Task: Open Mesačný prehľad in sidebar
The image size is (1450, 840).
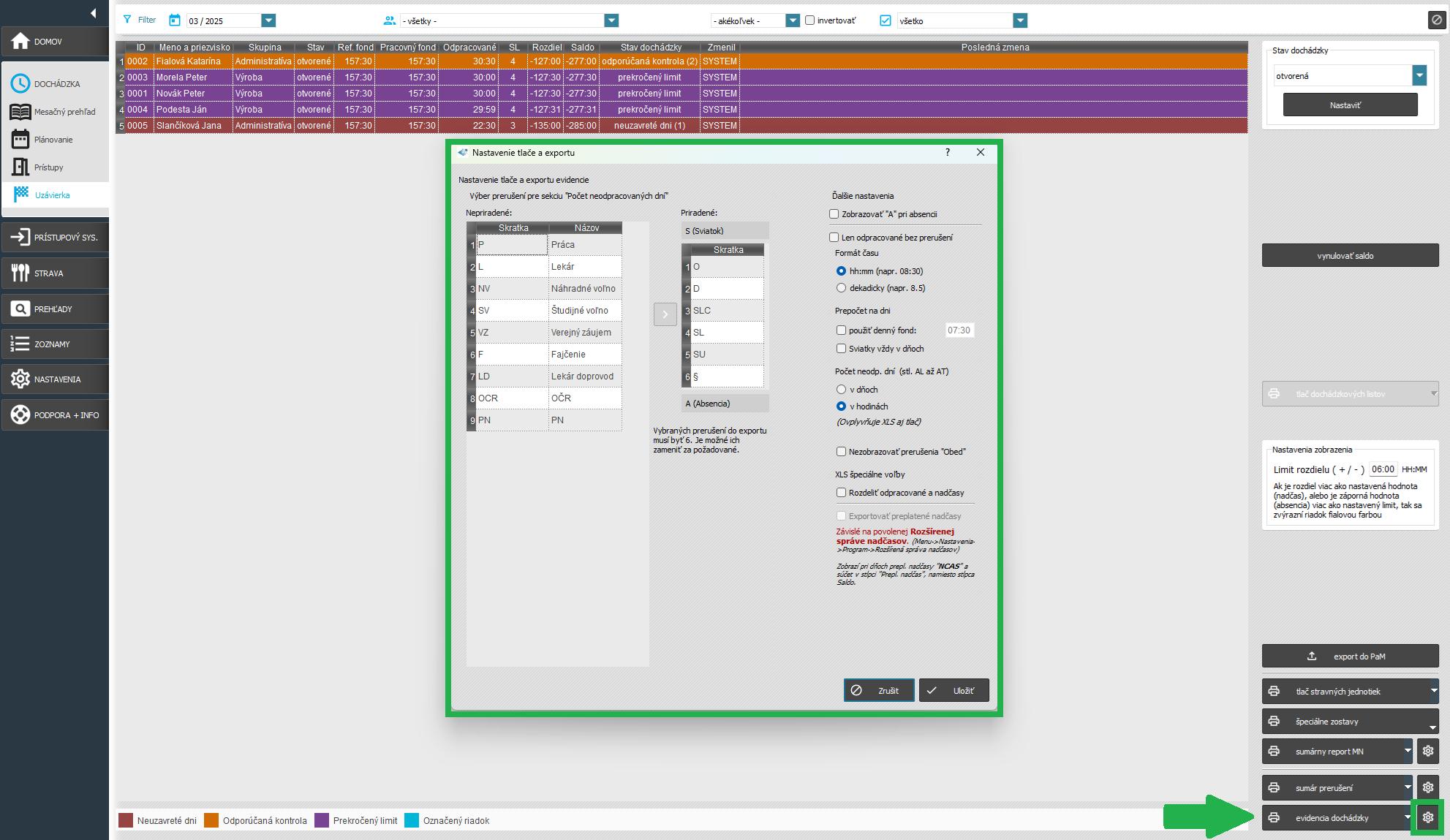Action: coord(64,112)
